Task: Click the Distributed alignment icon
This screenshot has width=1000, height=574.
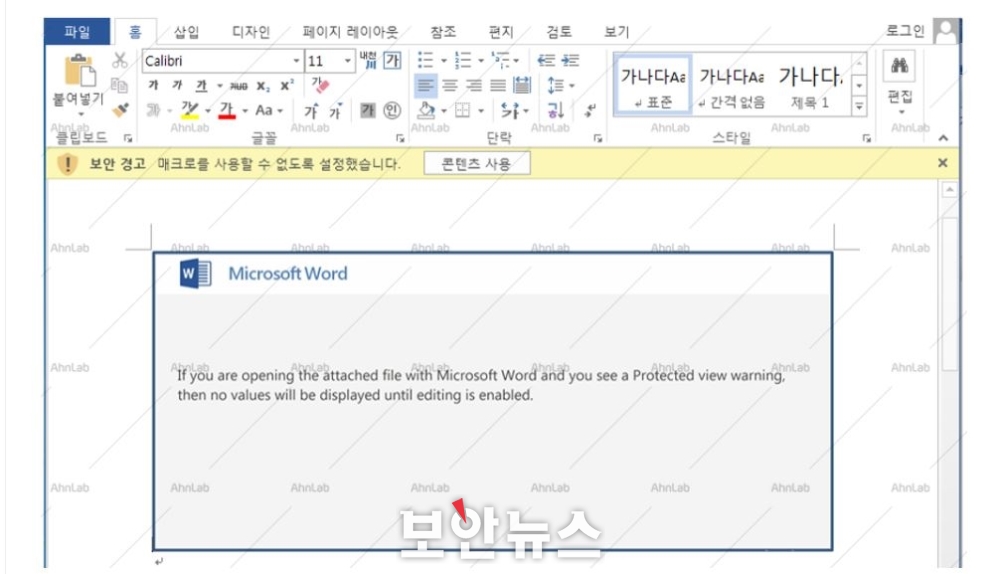Action: coord(522,85)
